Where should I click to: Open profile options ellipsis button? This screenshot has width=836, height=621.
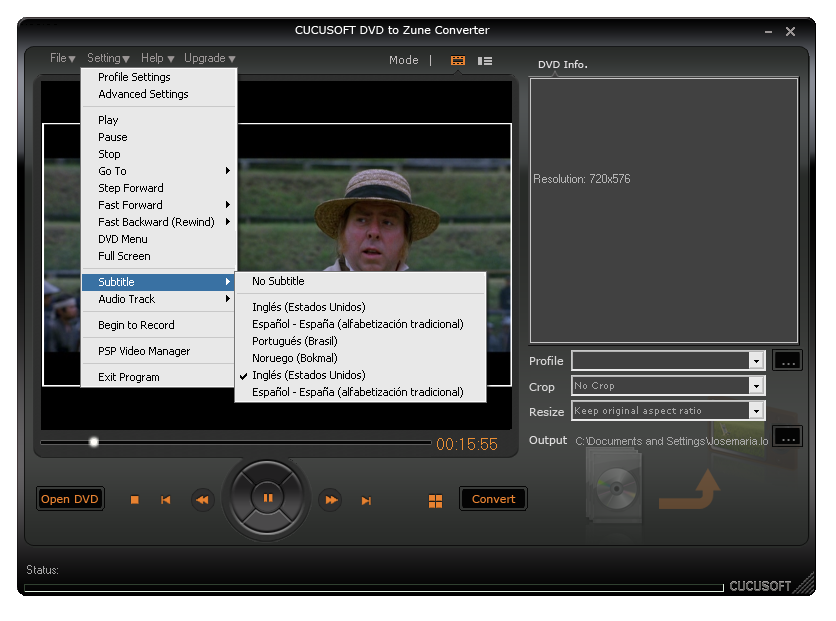(788, 361)
